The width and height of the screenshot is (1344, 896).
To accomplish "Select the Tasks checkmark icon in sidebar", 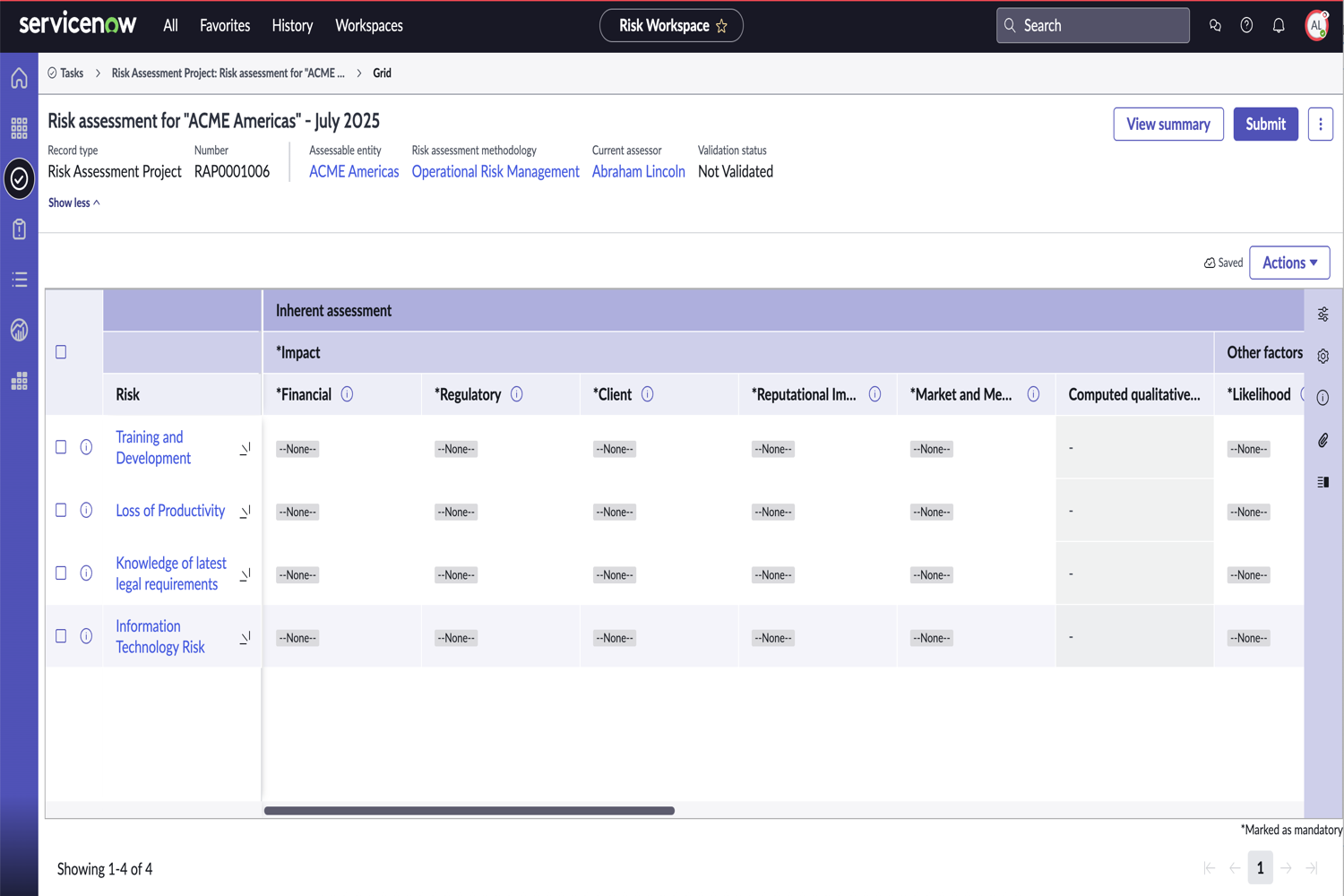I will [x=19, y=178].
